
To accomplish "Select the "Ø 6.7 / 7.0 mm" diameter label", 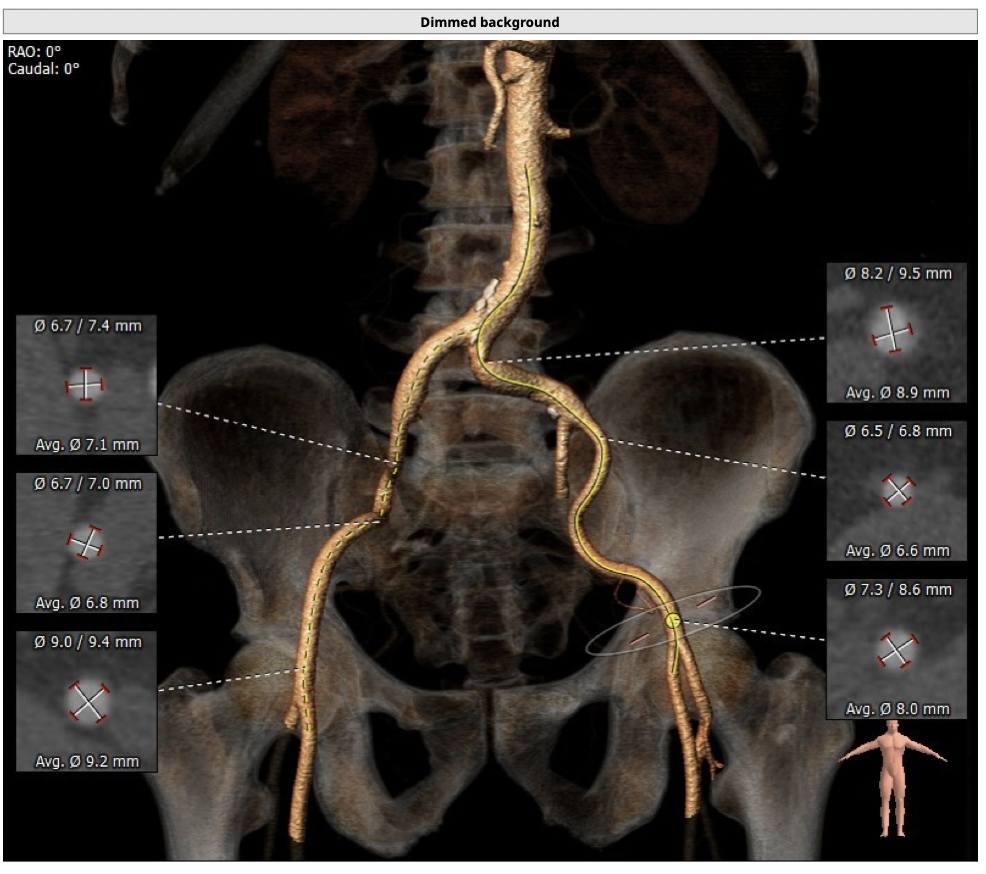I will click(x=88, y=484).
